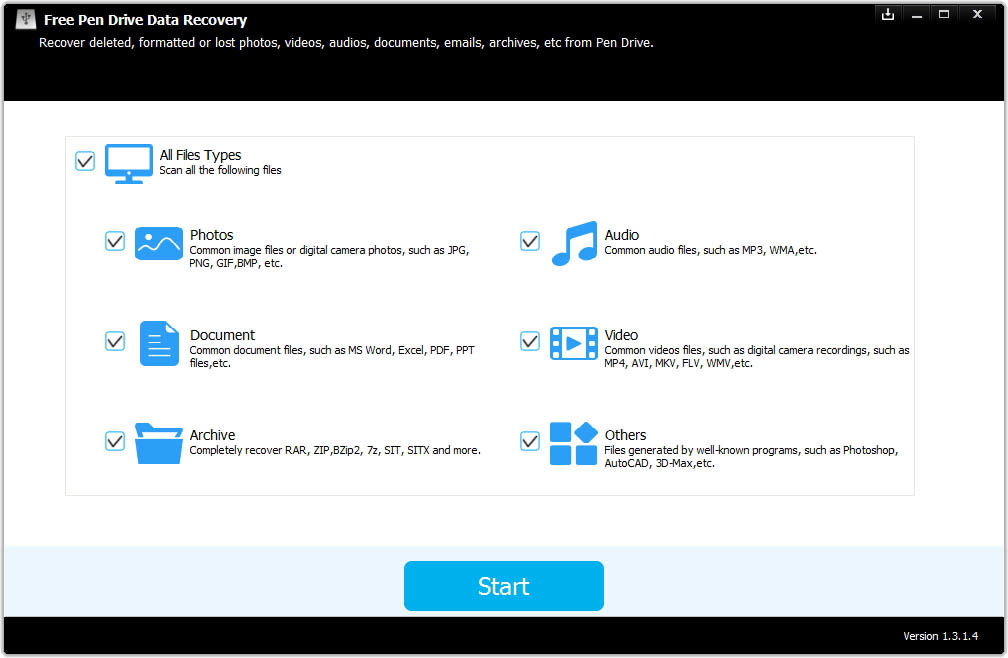1008x658 pixels.
Task: Click 'Common audio files, such as MP3' description
Action: coord(710,251)
